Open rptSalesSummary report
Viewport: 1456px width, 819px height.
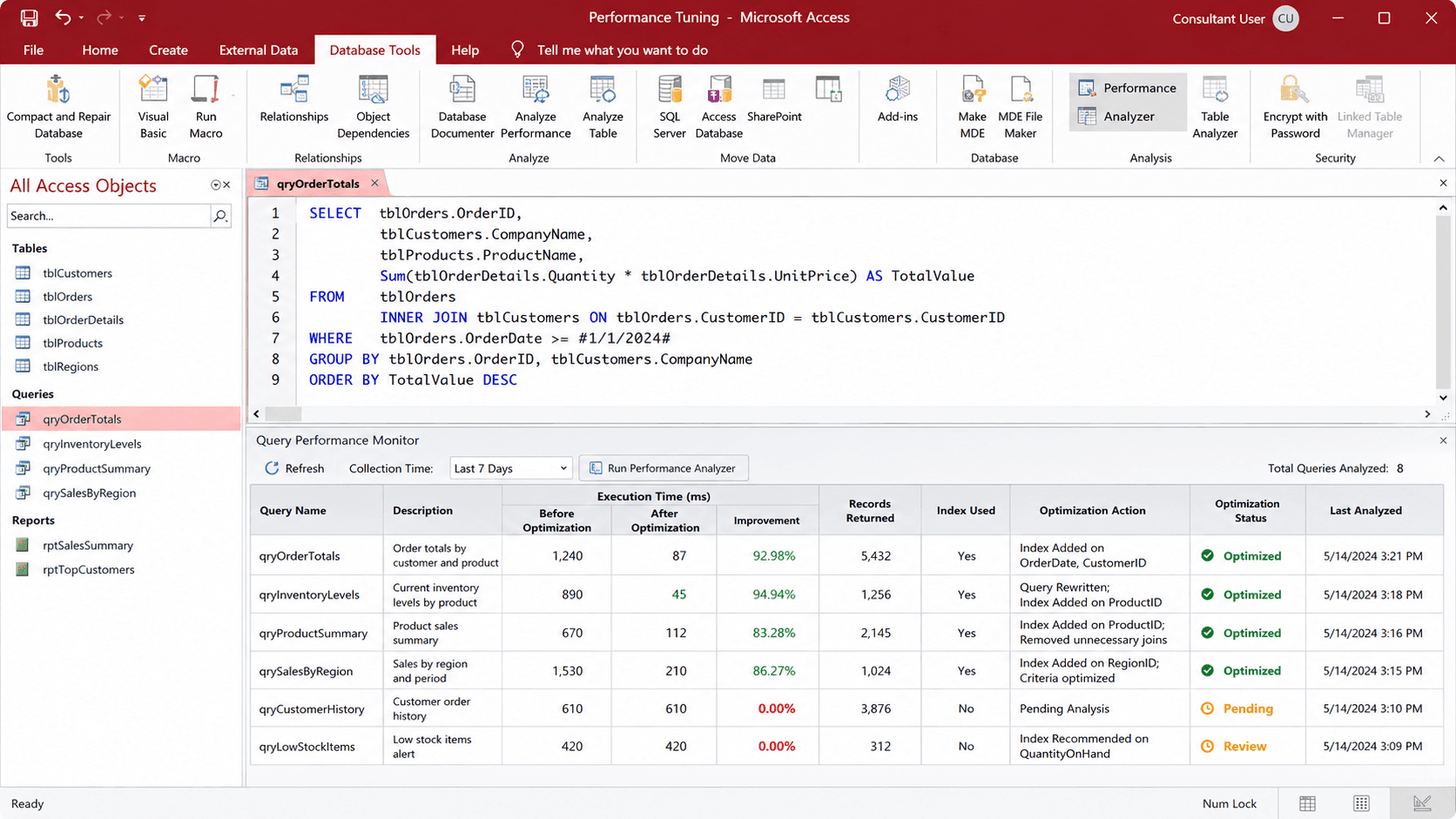pos(88,546)
